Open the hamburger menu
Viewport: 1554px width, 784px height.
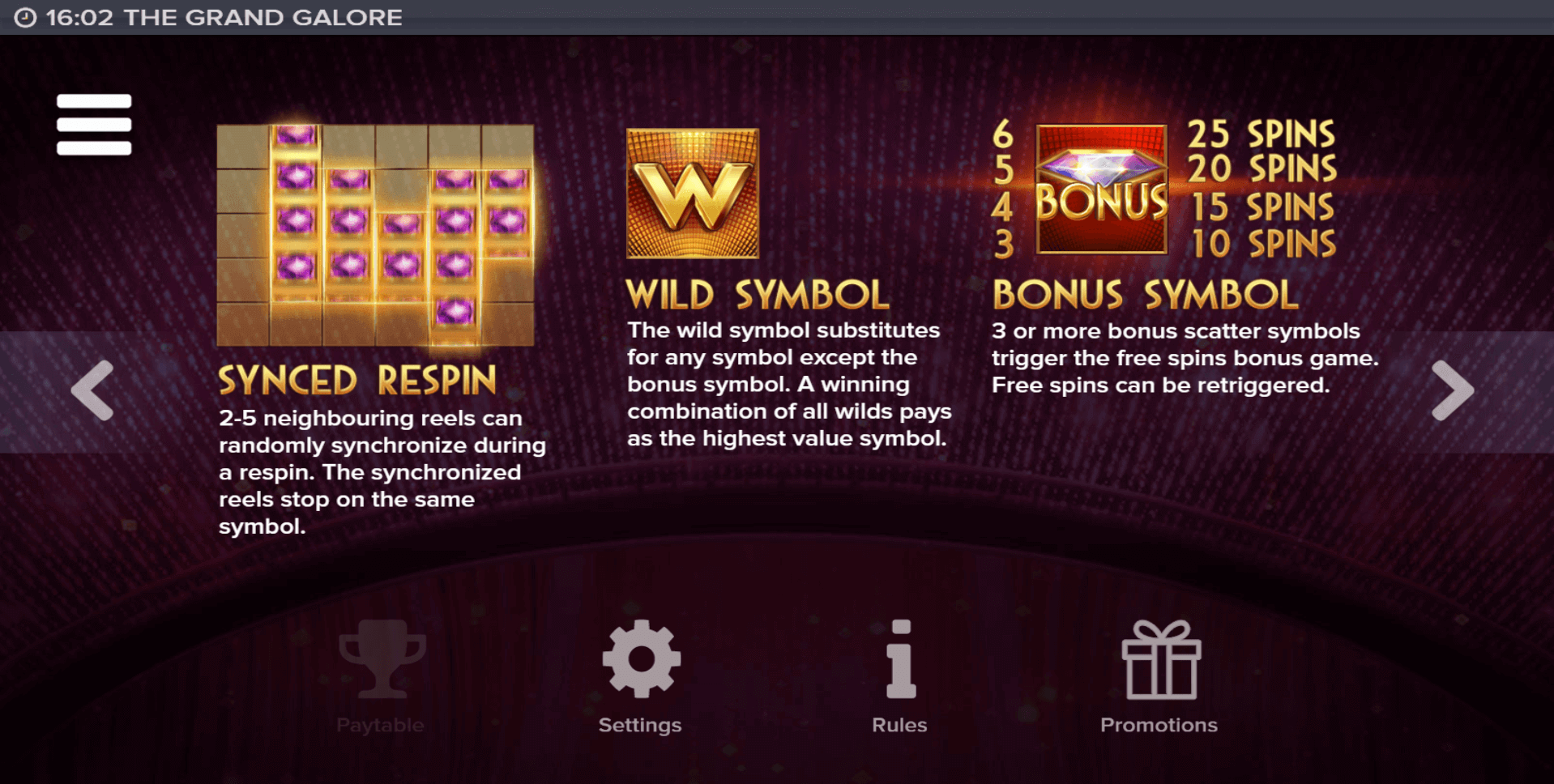pyautogui.click(x=94, y=125)
